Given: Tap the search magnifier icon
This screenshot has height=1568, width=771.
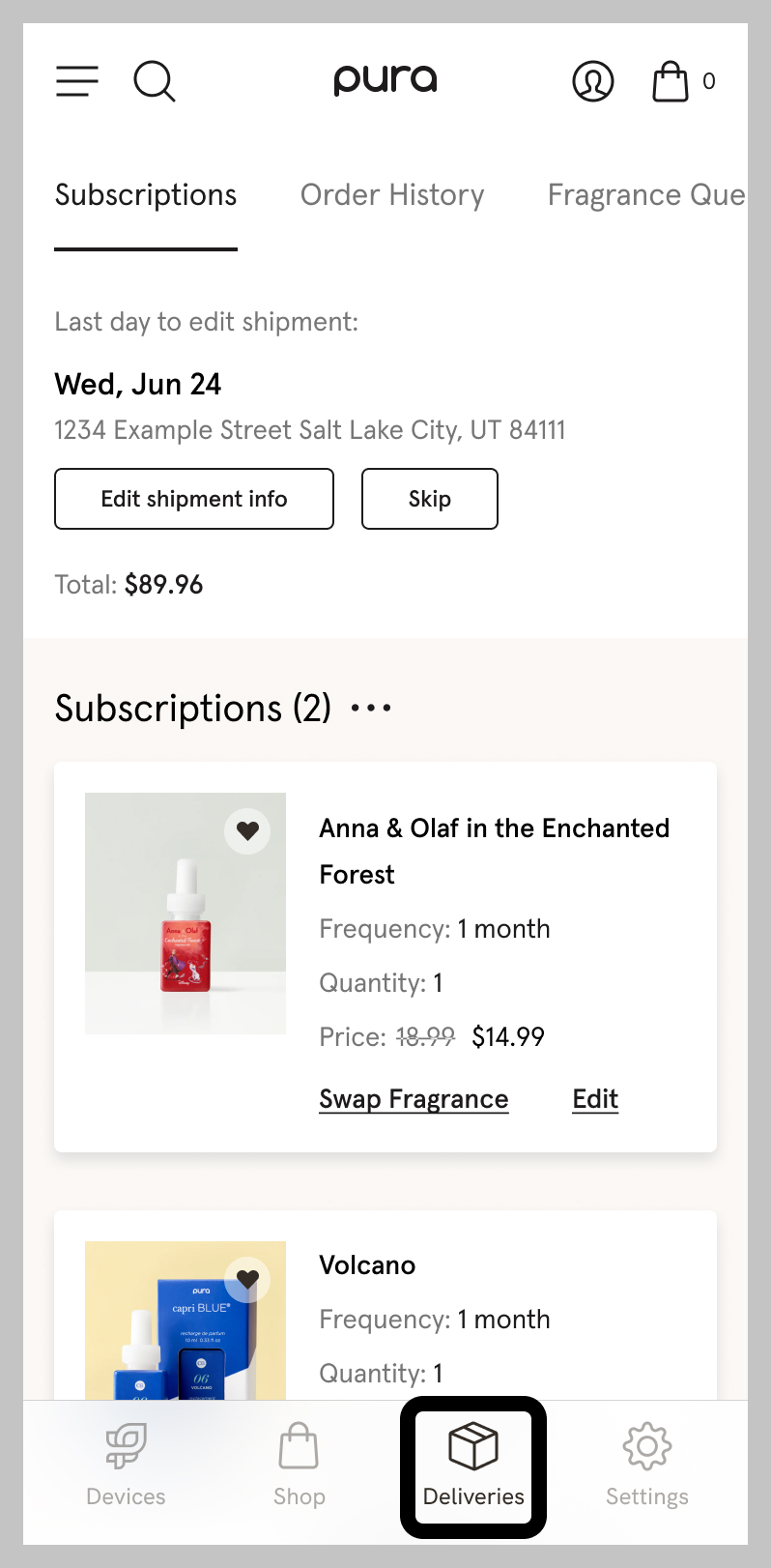Looking at the screenshot, I should click(154, 81).
